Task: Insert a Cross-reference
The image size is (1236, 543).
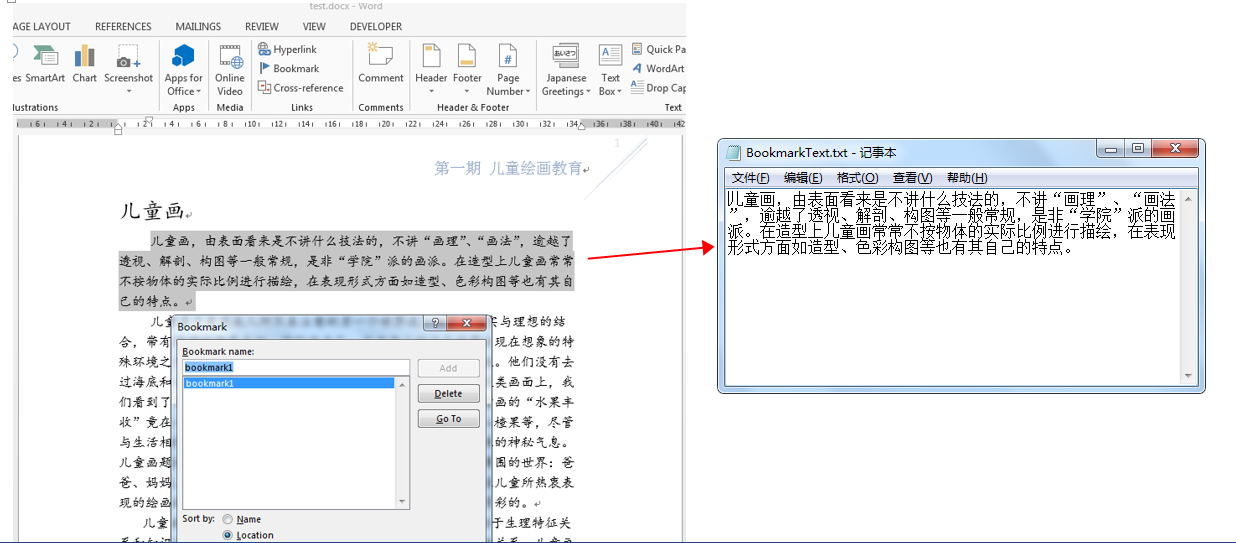Action: pyautogui.click(x=300, y=87)
